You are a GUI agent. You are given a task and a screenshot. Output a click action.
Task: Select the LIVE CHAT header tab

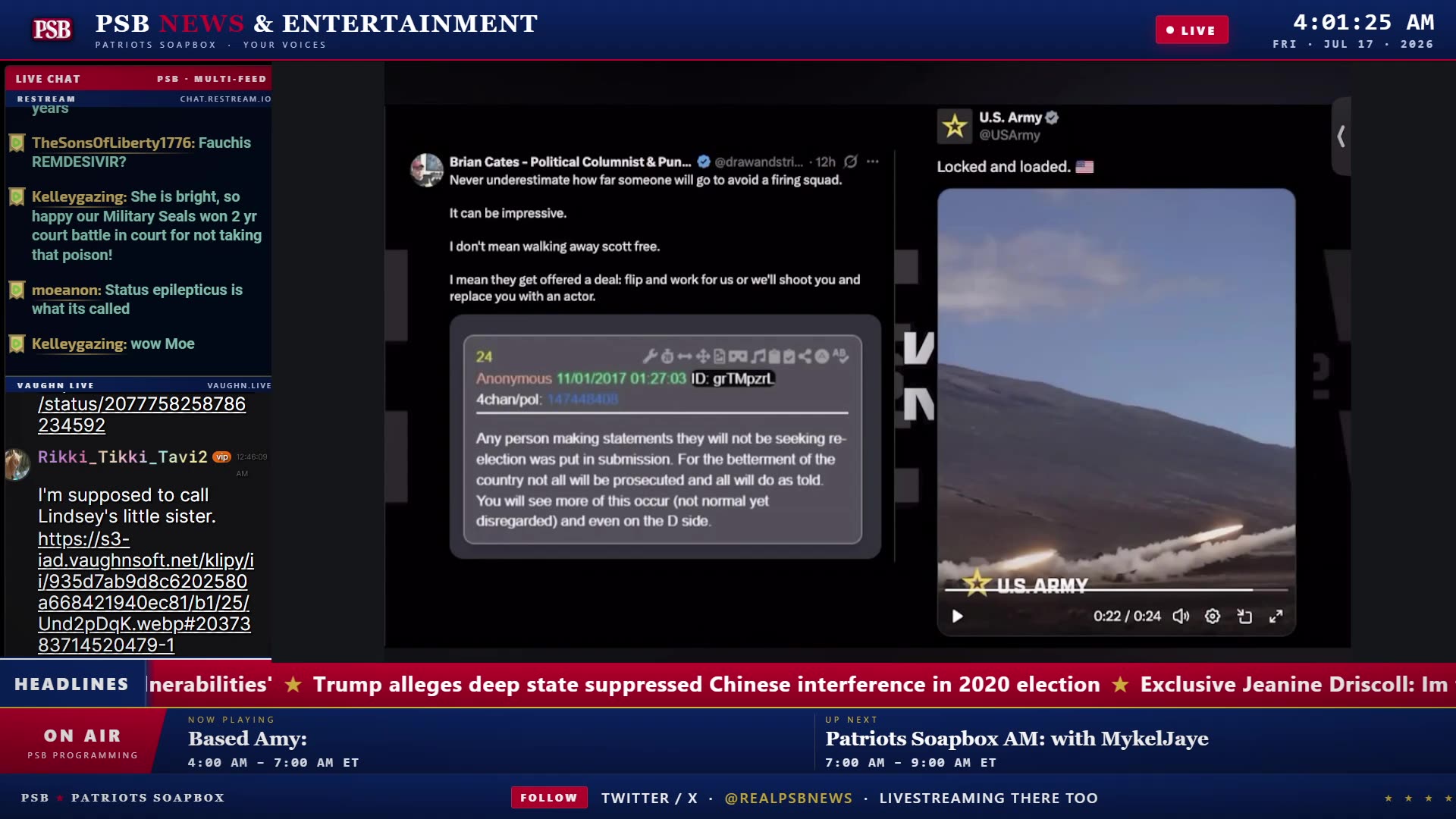coord(48,79)
